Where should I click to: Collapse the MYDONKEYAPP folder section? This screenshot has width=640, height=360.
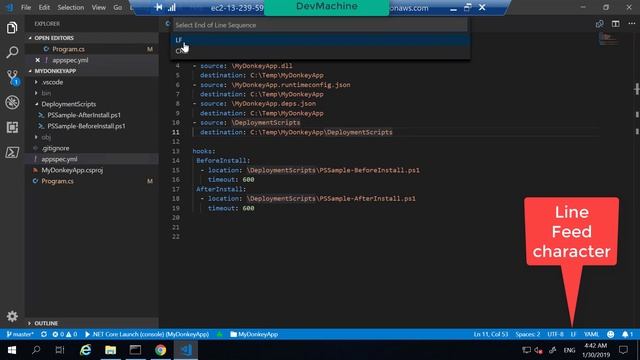(x=55, y=71)
